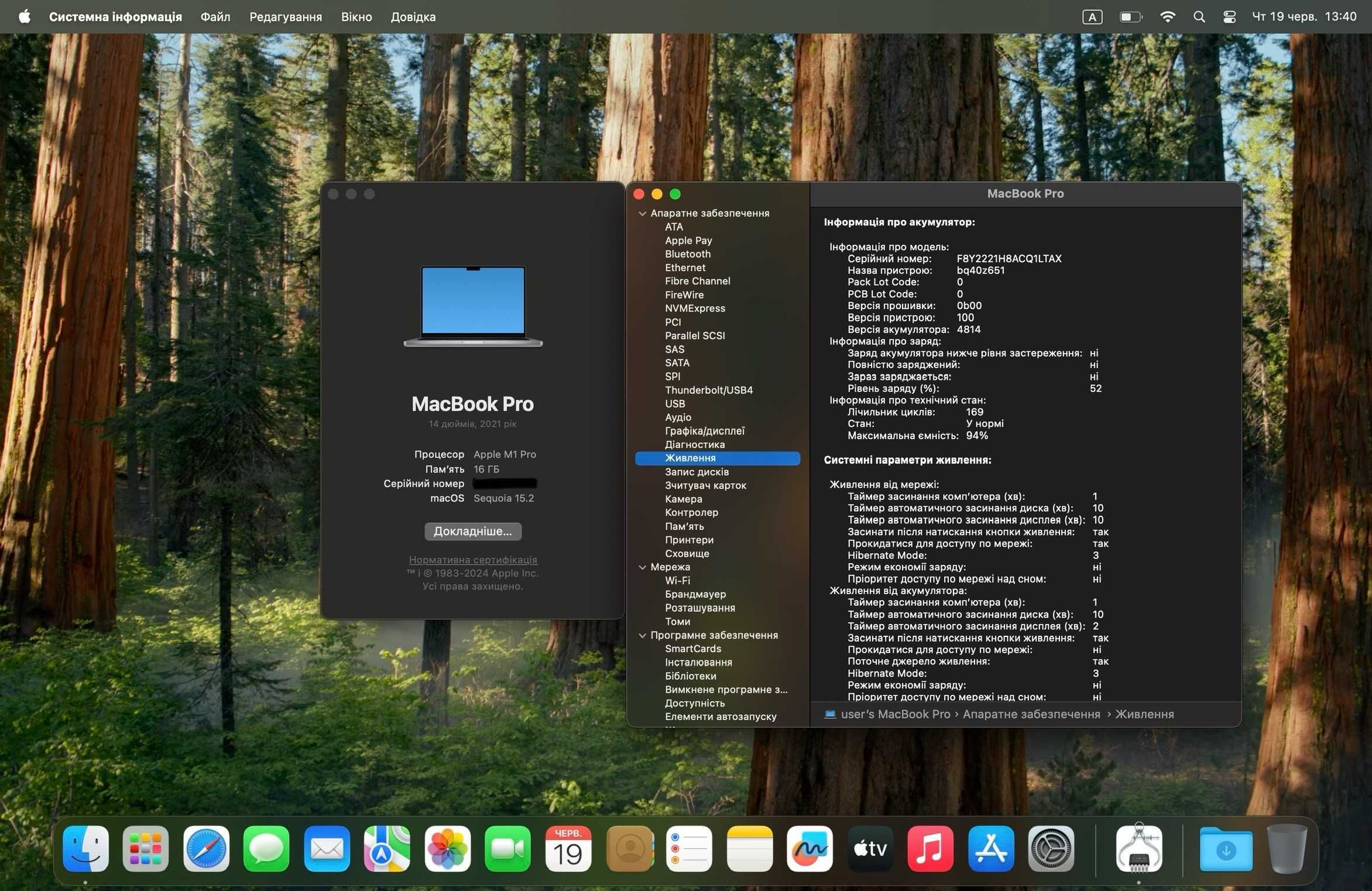This screenshot has height=891, width=1372.
Task: Open Spotlight search in menu bar
Action: tap(1199, 17)
